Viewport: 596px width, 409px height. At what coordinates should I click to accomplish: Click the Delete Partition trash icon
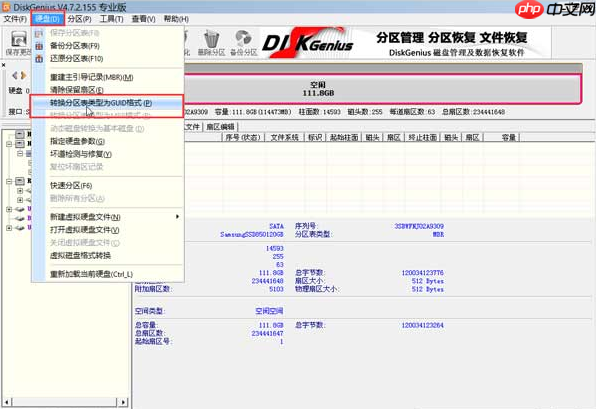[x=212, y=43]
